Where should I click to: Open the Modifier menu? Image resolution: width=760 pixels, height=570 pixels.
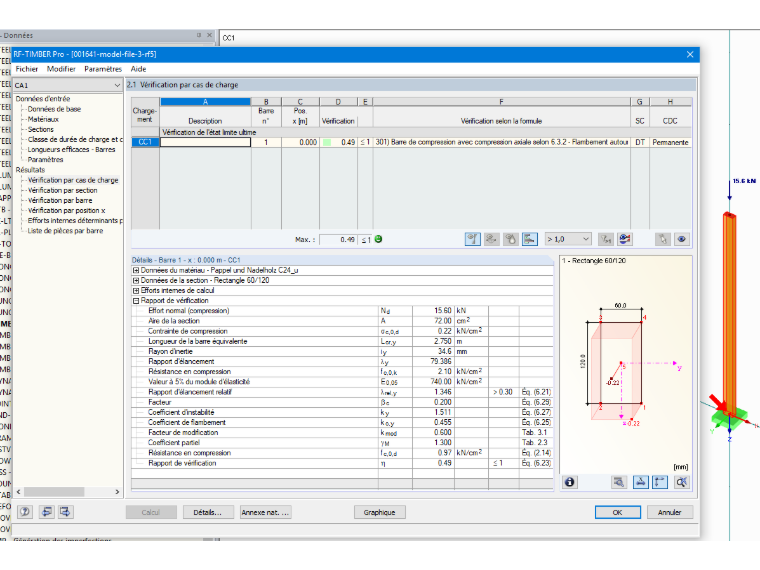pos(61,69)
